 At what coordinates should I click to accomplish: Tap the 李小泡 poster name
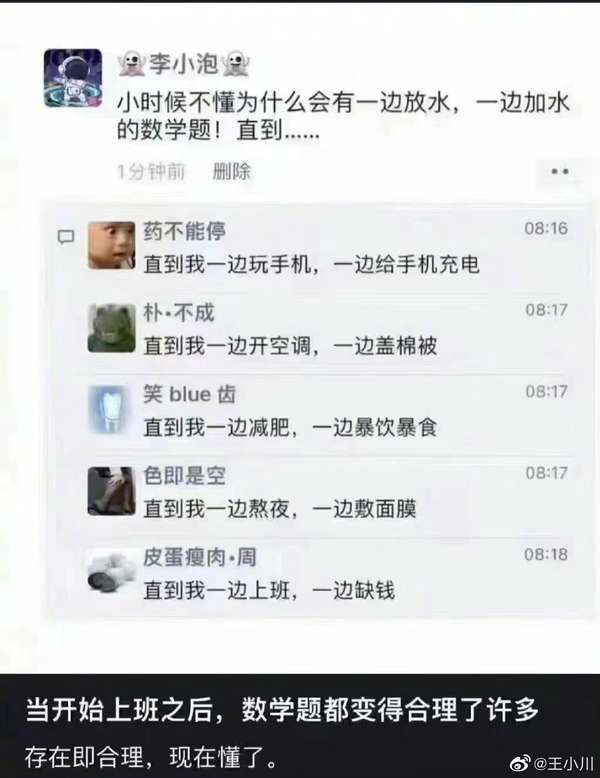click(184, 64)
